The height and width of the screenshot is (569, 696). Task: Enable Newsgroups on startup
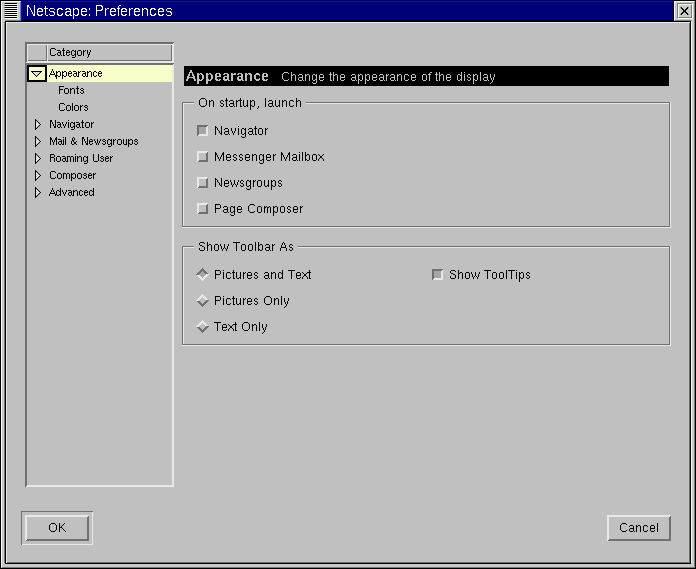[203, 183]
